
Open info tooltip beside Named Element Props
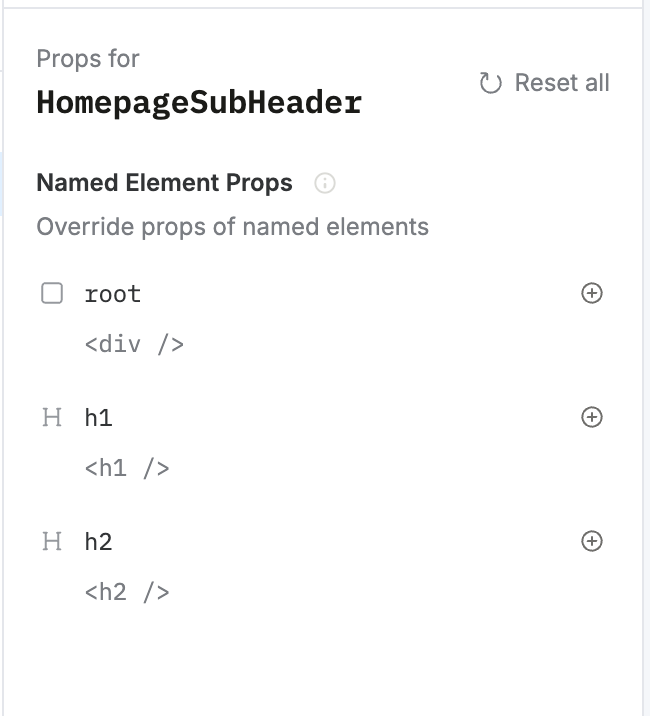coord(324,183)
